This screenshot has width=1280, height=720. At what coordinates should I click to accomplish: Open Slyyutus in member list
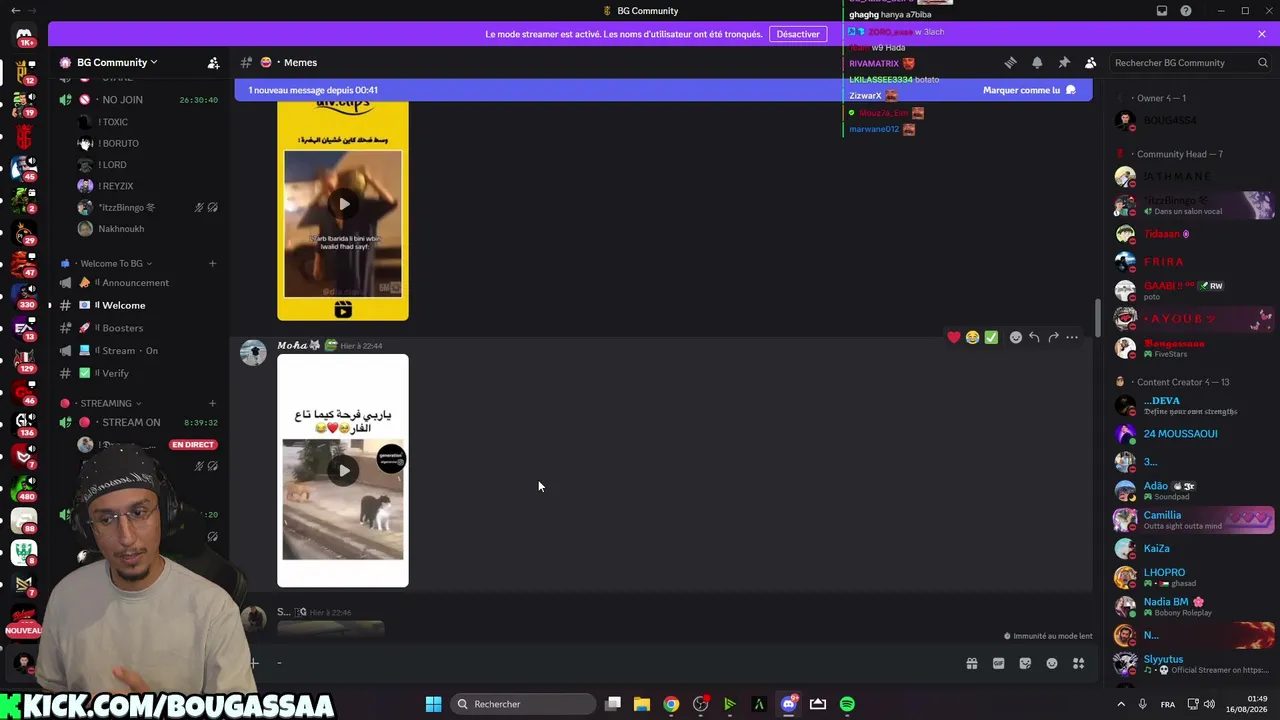pos(1195,663)
